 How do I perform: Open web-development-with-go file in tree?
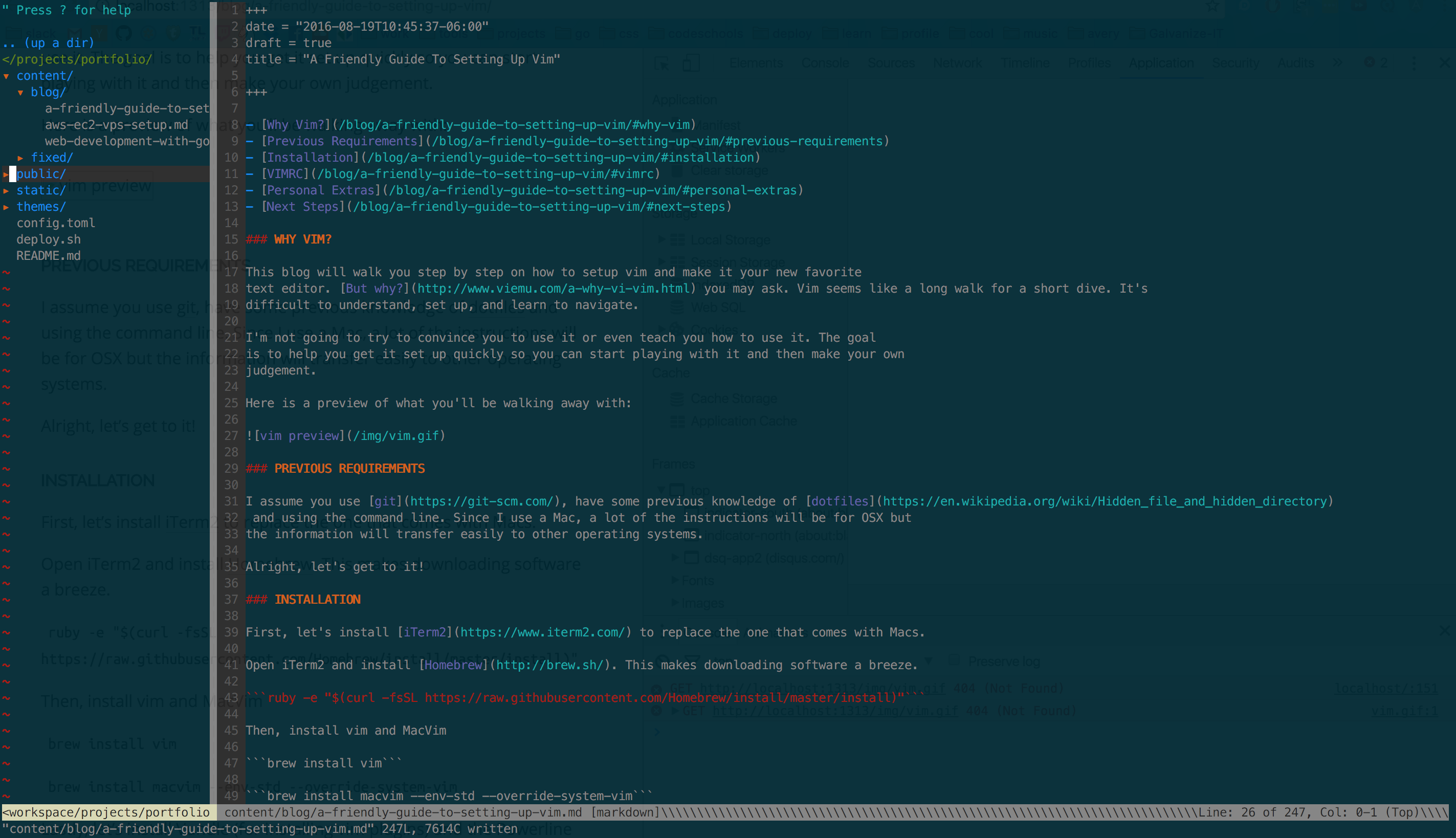coord(126,141)
